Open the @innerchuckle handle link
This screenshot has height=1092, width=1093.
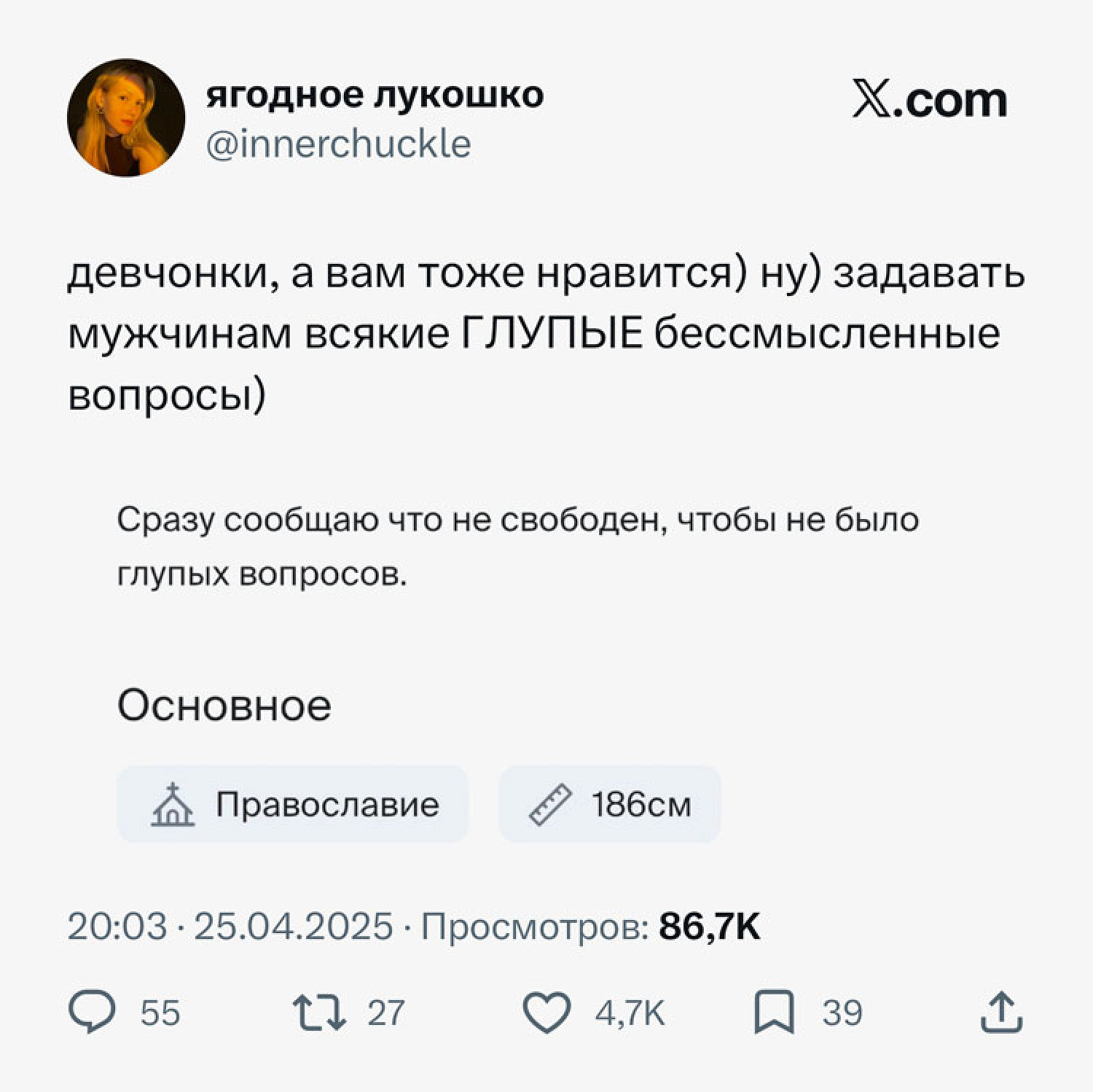click(338, 144)
